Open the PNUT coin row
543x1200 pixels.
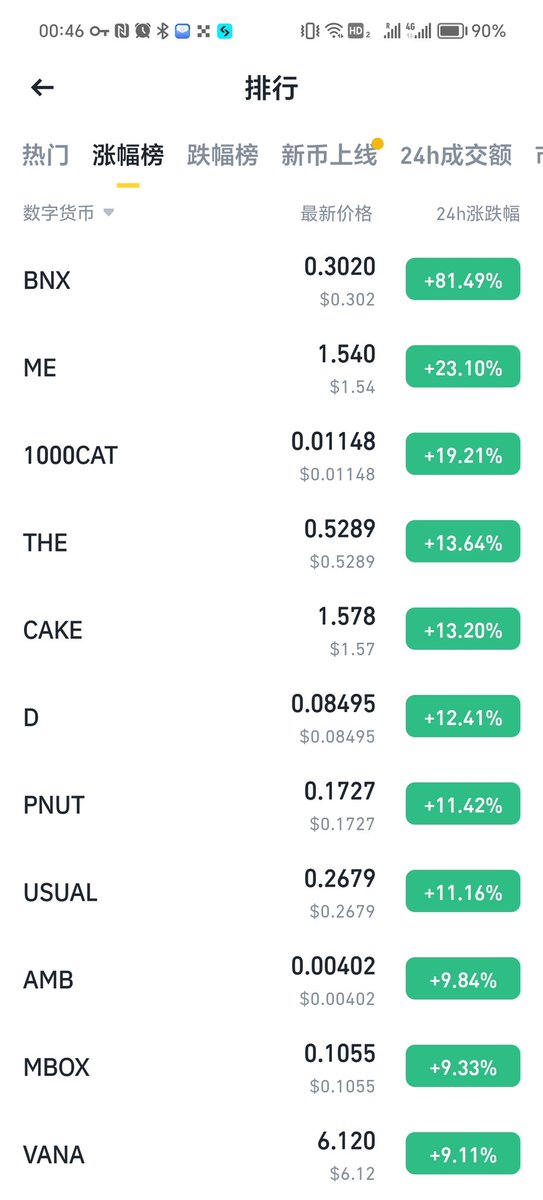click(271, 805)
